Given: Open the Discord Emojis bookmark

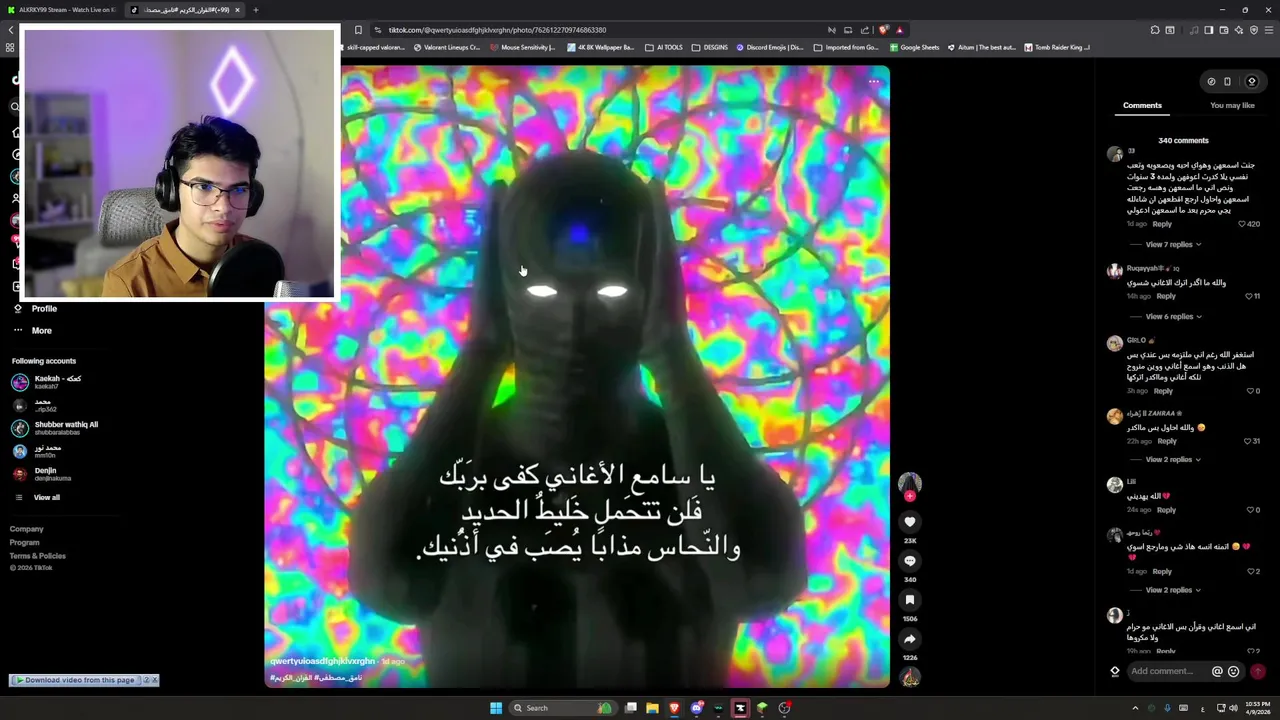Looking at the screenshot, I should (x=770, y=47).
